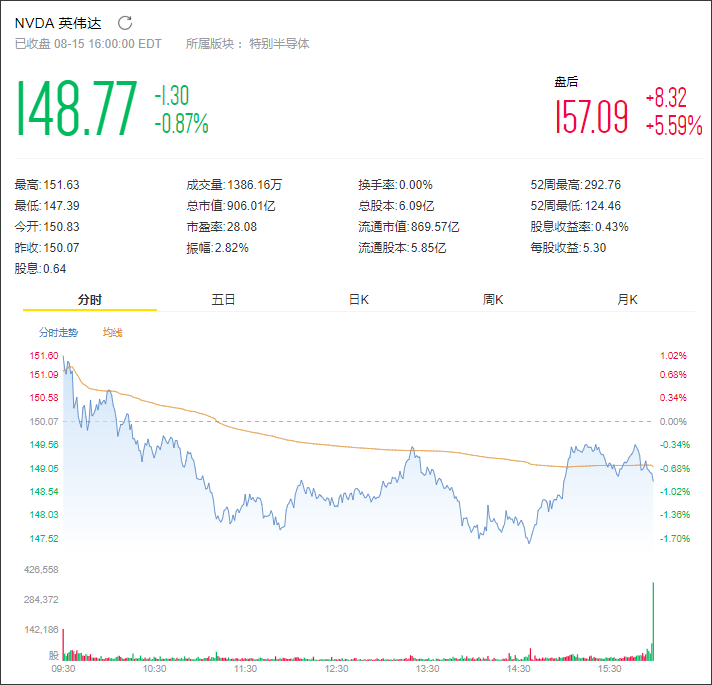Screen dimensions: 712x685
Task: Click the 已收盘 08-15 16:00:00 EDT timestamp
Action: (88, 44)
